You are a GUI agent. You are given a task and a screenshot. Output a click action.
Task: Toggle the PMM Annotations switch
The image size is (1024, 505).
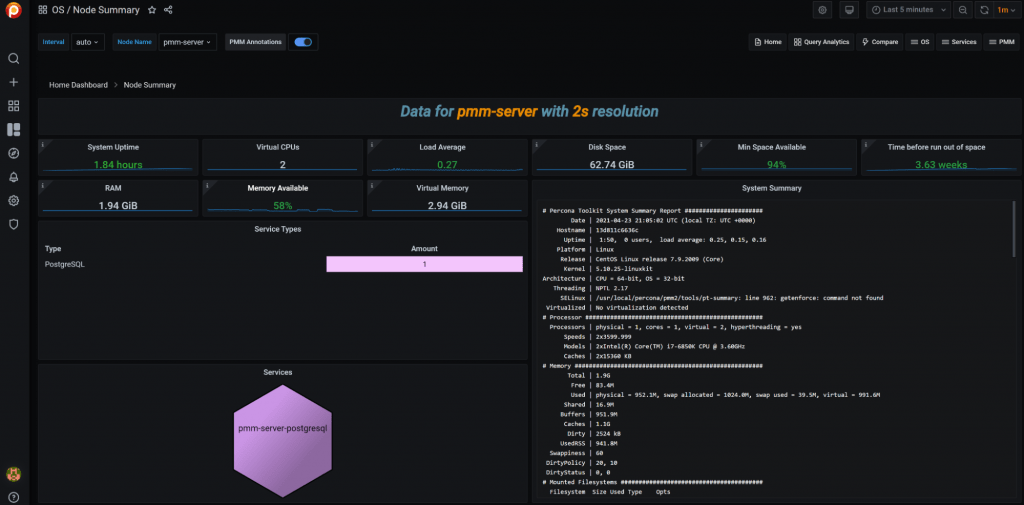pyautogui.click(x=302, y=42)
